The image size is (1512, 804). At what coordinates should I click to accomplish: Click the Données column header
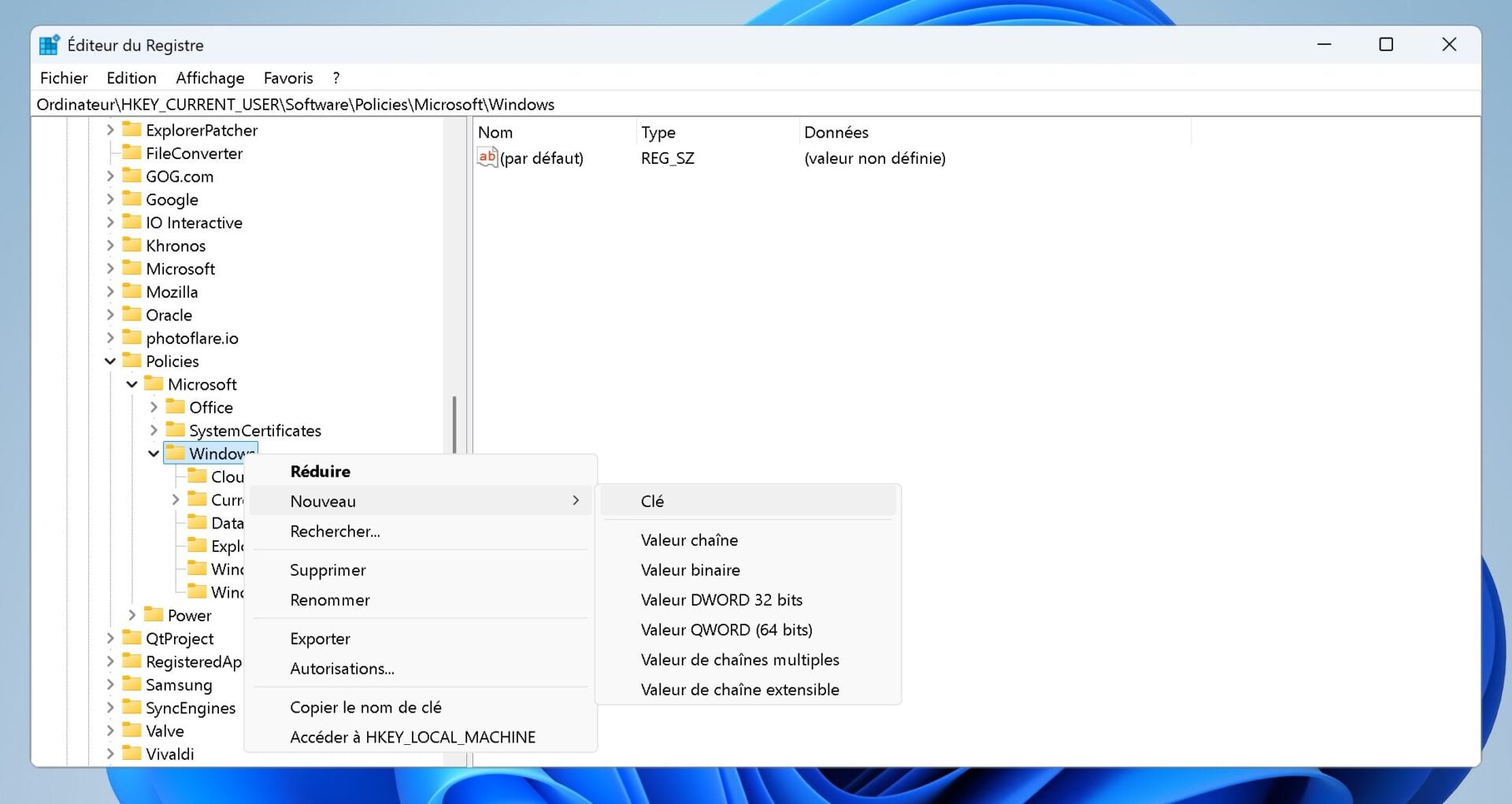pyautogui.click(x=995, y=132)
